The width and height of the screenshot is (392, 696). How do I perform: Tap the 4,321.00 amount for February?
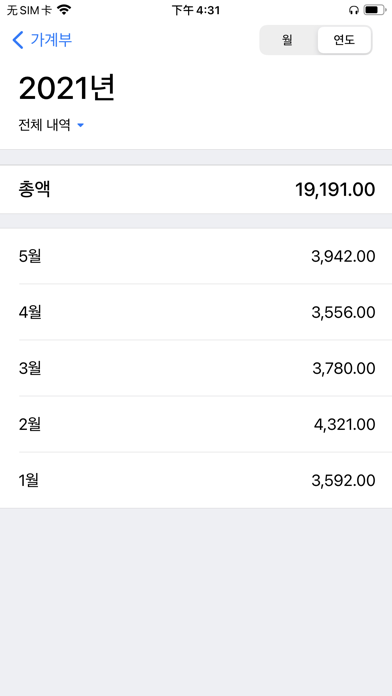point(344,425)
